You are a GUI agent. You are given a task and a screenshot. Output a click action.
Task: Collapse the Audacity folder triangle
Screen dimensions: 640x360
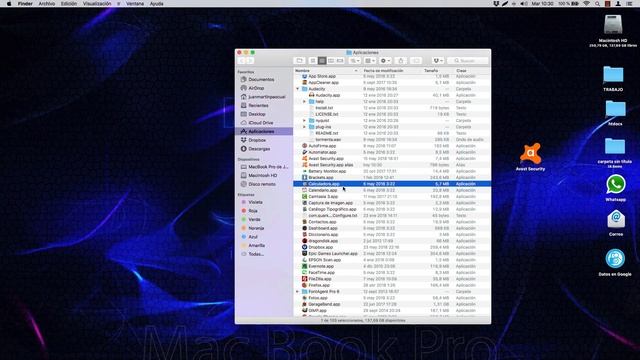298,89
